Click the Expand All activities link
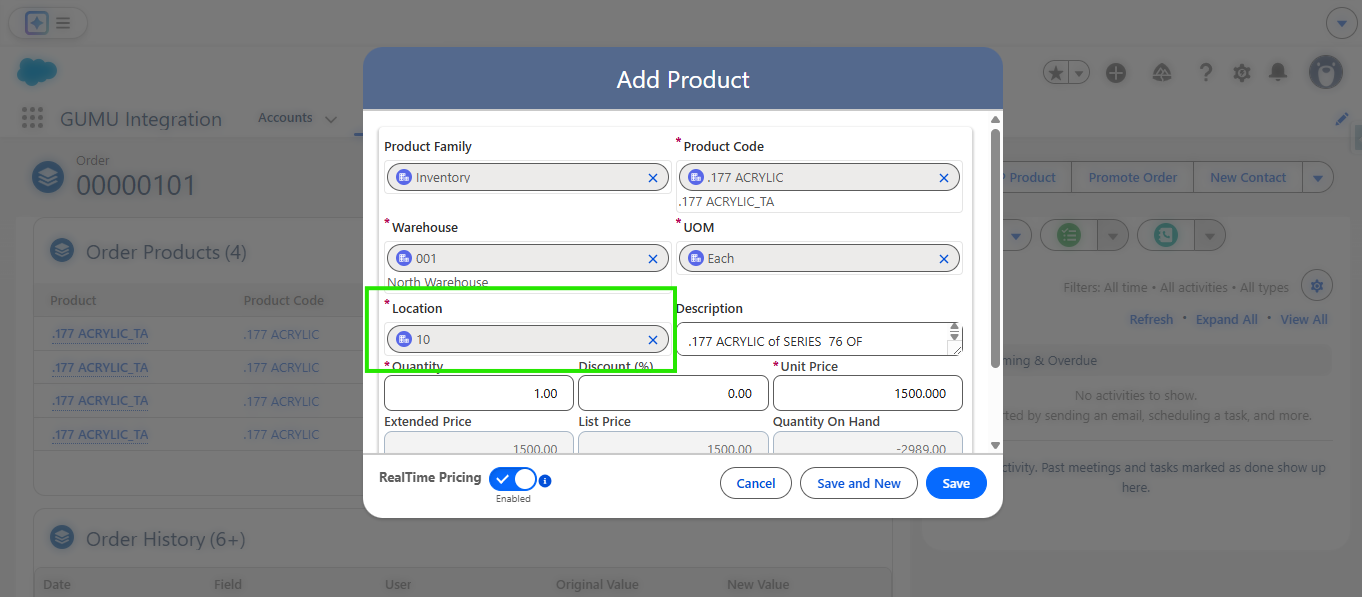This screenshot has width=1362, height=597. 1226,320
